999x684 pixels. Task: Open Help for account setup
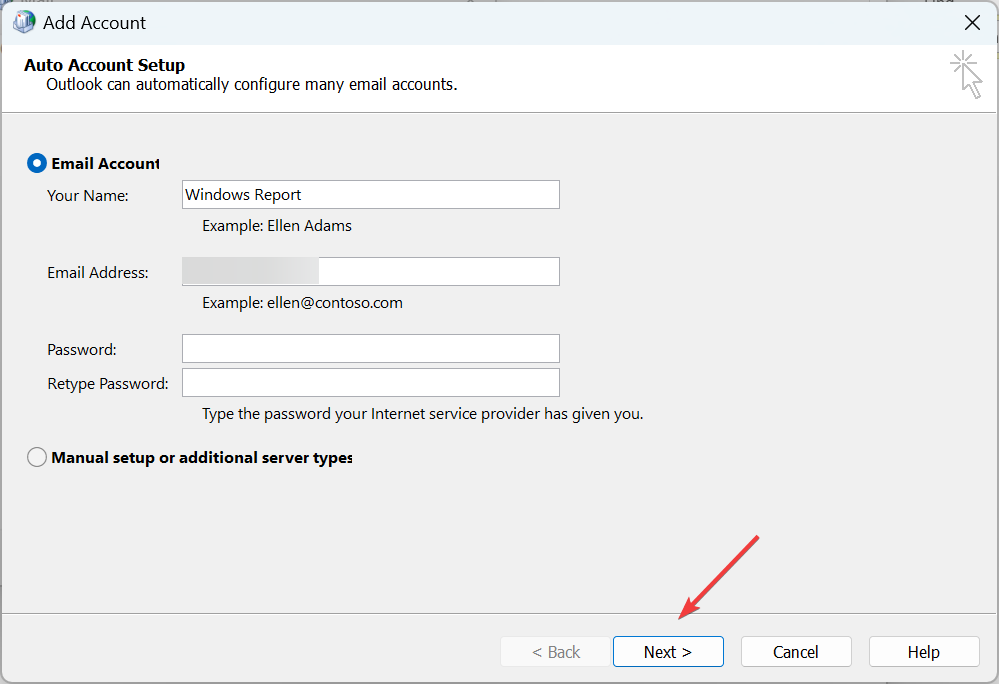pyautogui.click(x=924, y=652)
